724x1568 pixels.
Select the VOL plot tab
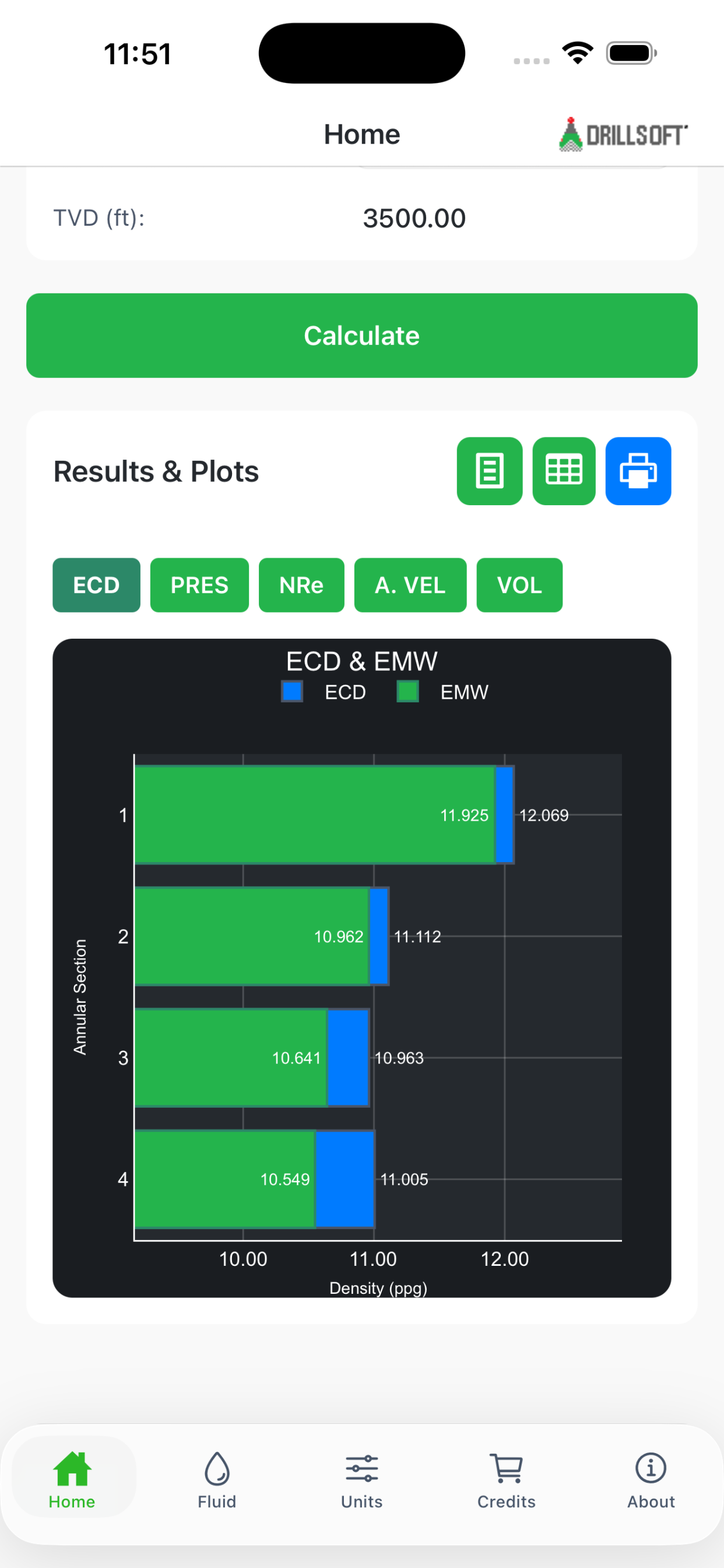coord(519,585)
